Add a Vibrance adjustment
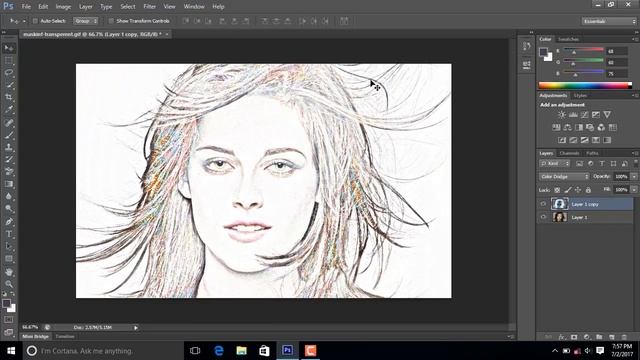This screenshot has width=640, height=360. [607, 115]
